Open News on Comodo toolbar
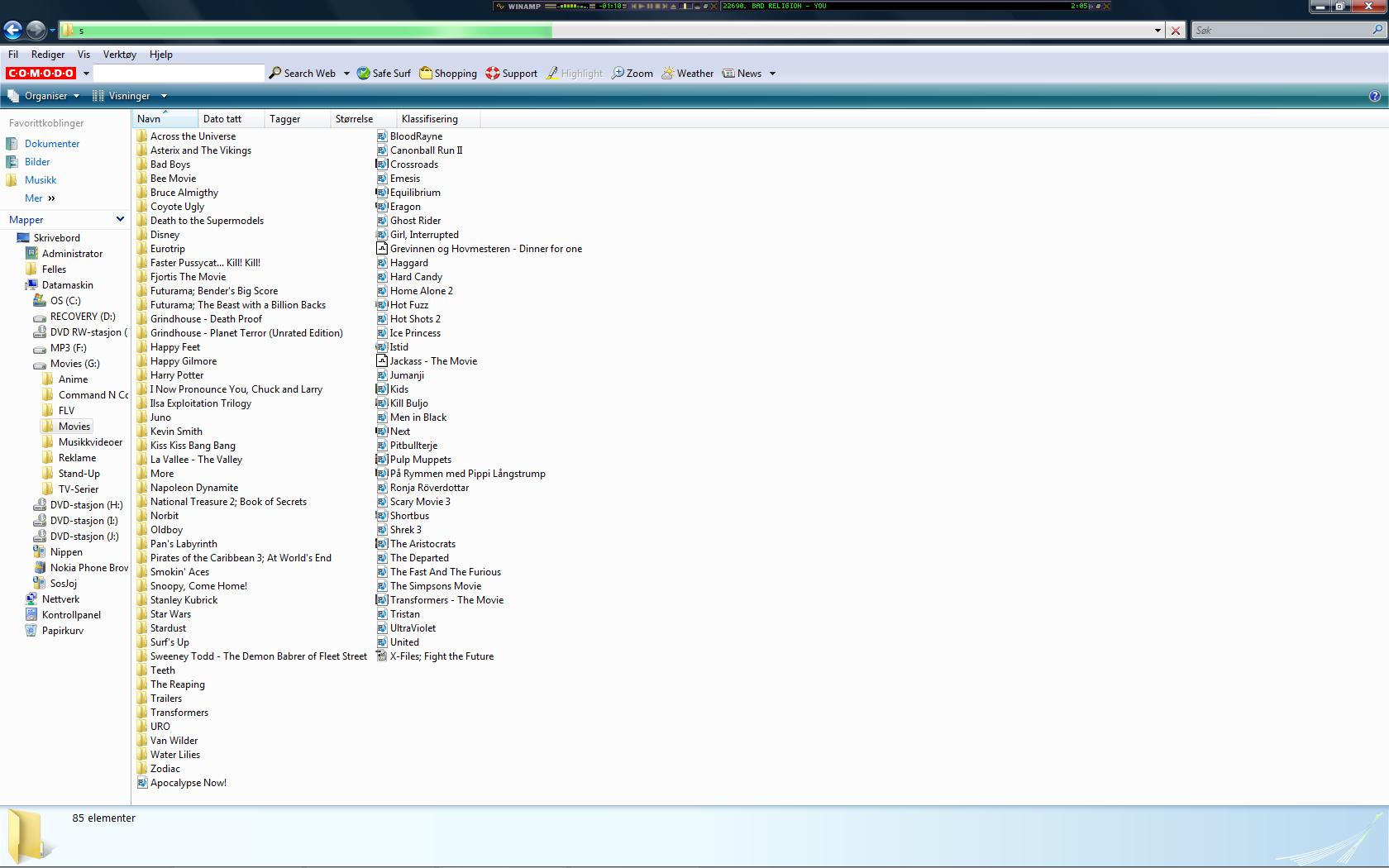 742,74
